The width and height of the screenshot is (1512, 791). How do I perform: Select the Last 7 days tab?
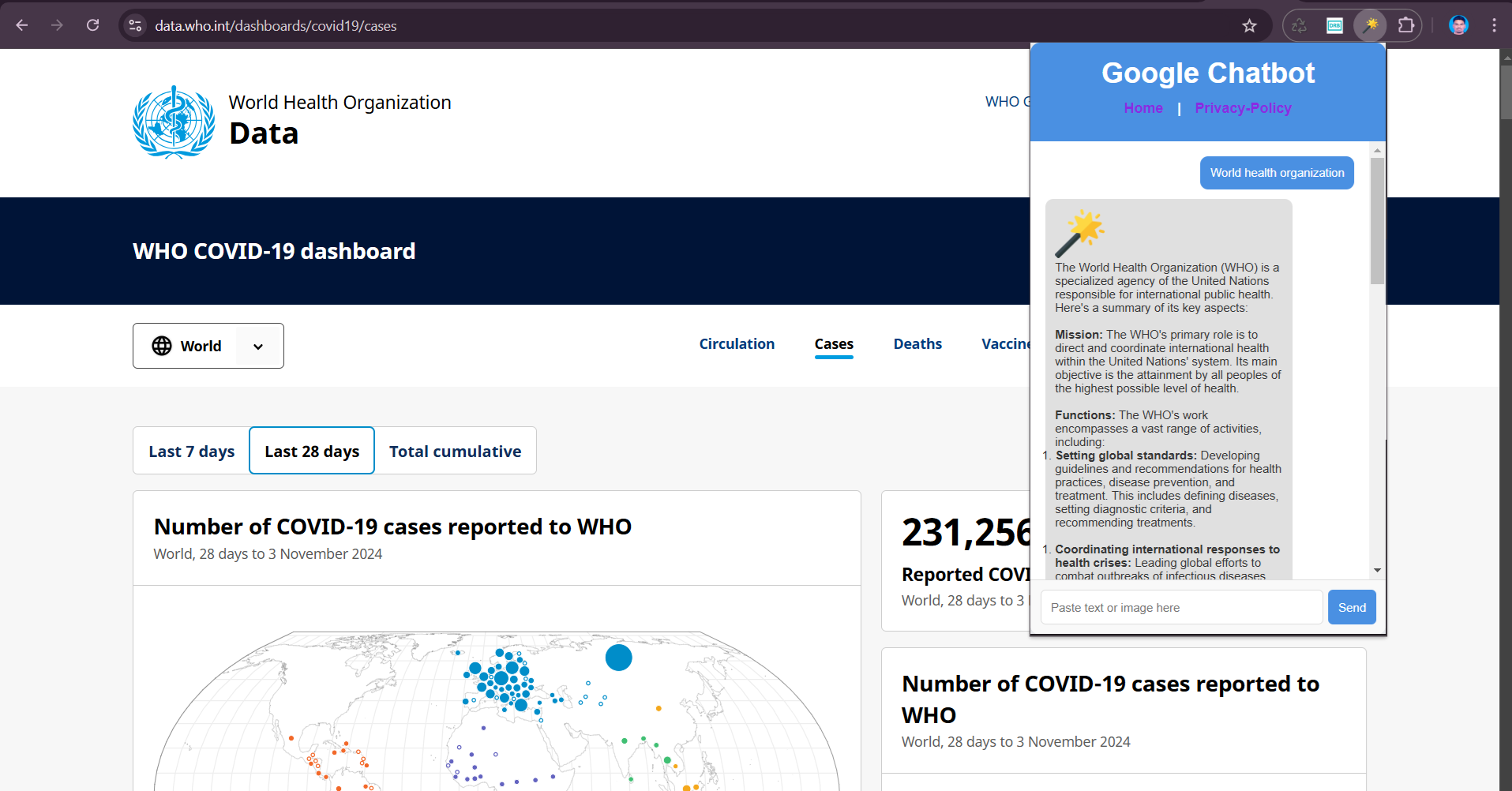pyautogui.click(x=192, y=451)
